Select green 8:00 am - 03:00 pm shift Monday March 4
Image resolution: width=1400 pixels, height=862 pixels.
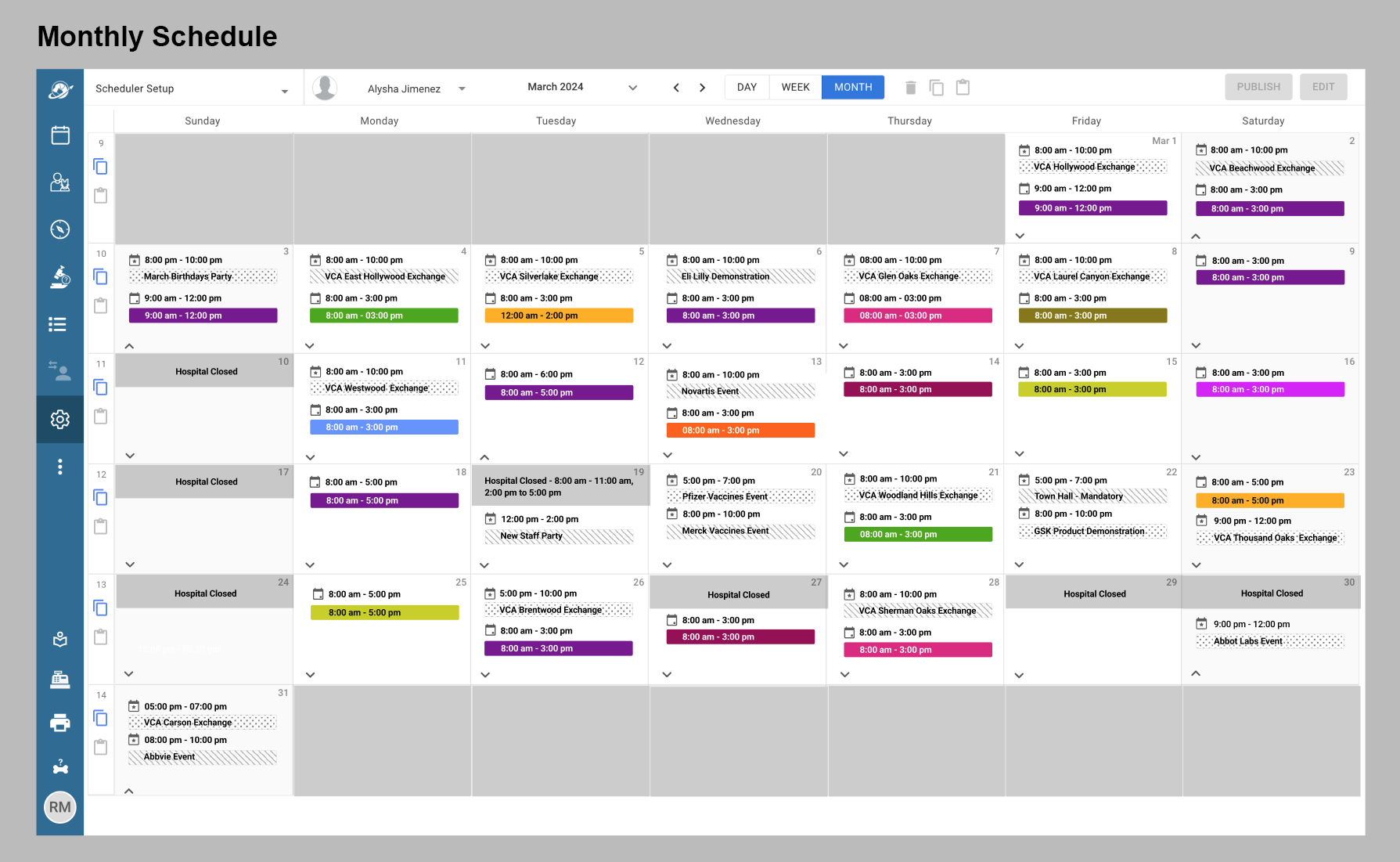tap(384, 316)
